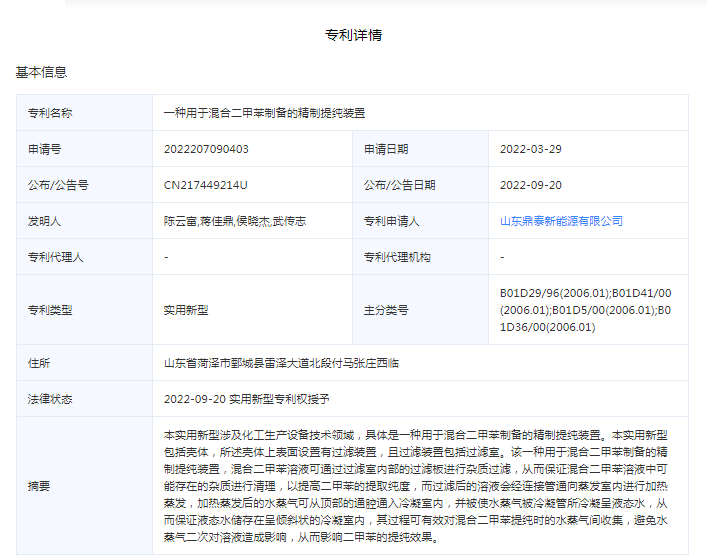Image resolution: width=706 pixels, height=555 pixels.
Task: Select the 实用新型 patent type value
Action: 186,310
